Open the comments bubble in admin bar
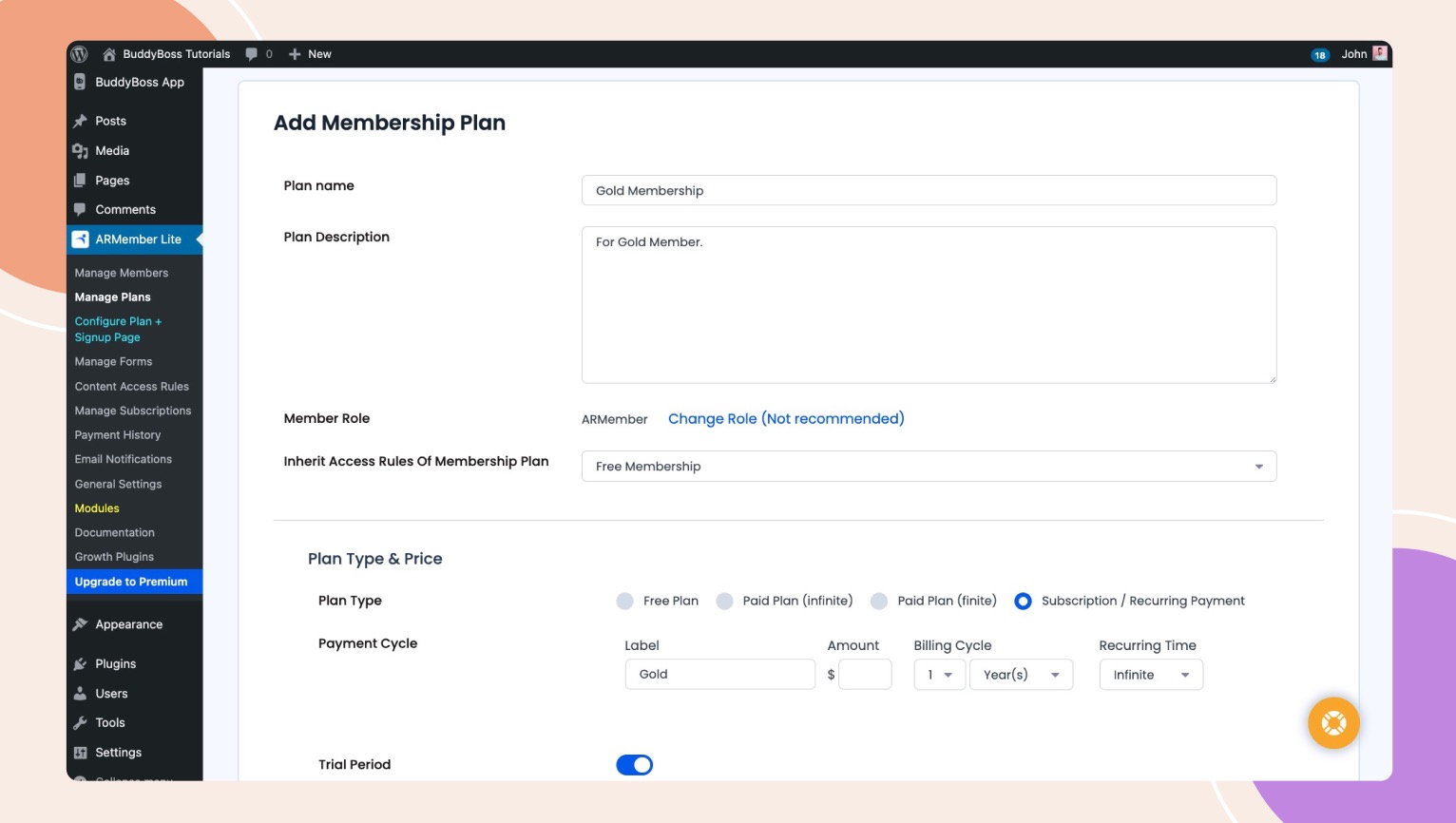 (252, 54)
